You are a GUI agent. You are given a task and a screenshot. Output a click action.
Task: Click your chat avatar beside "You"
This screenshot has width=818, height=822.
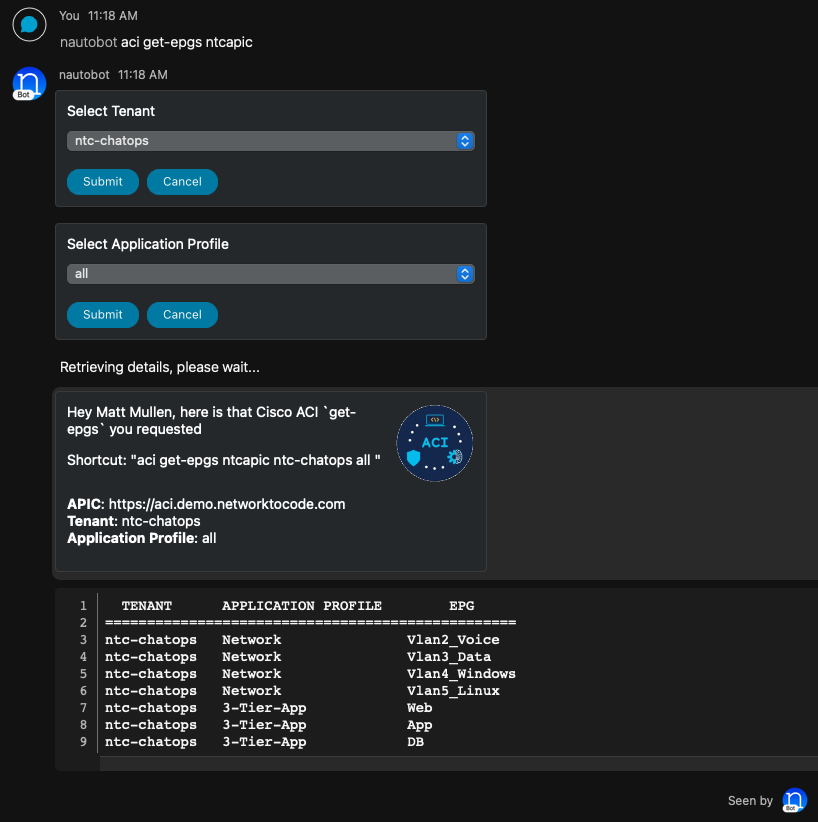click(x=29, y=24)
